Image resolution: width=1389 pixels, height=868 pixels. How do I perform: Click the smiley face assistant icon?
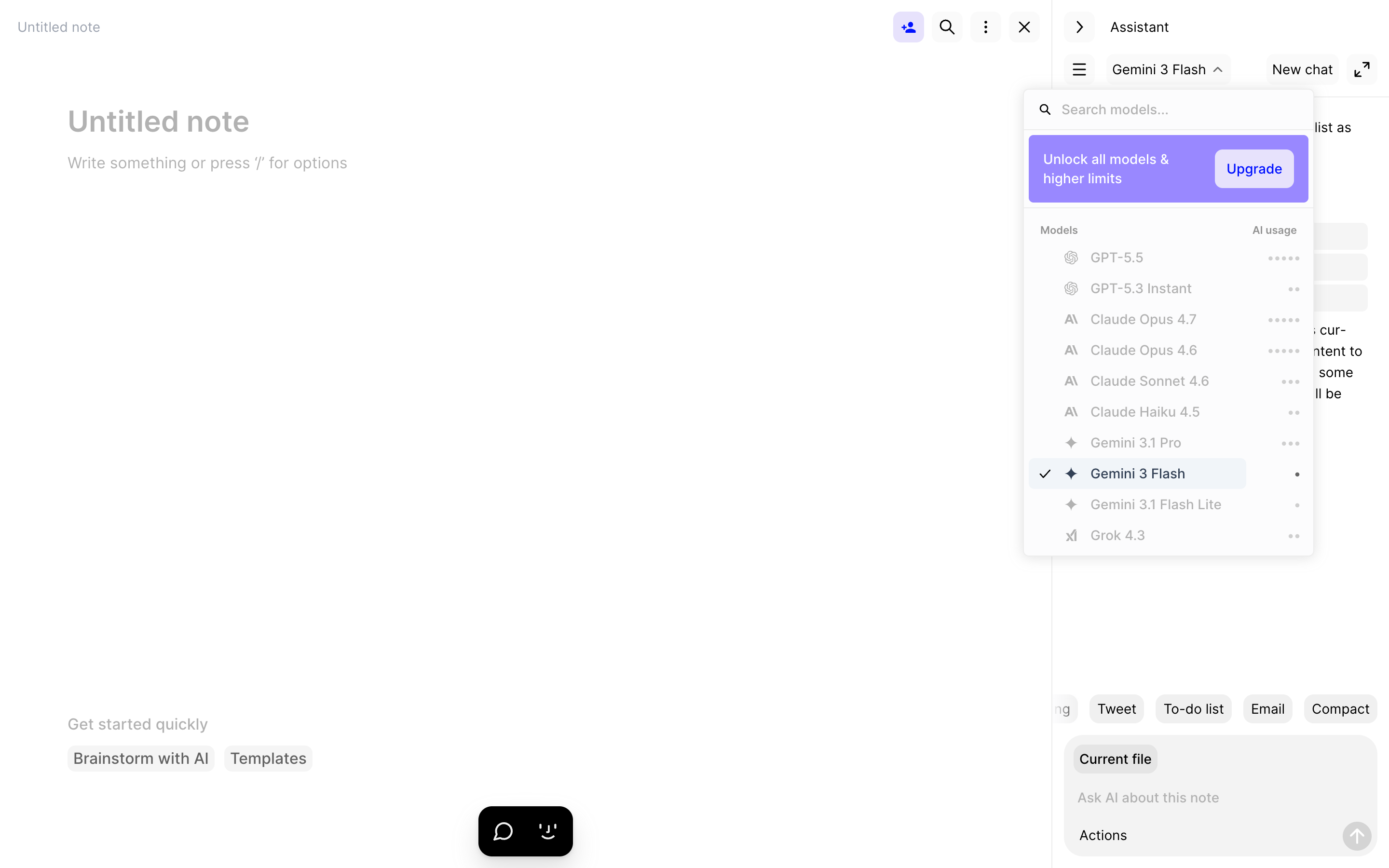click(547, 831)
